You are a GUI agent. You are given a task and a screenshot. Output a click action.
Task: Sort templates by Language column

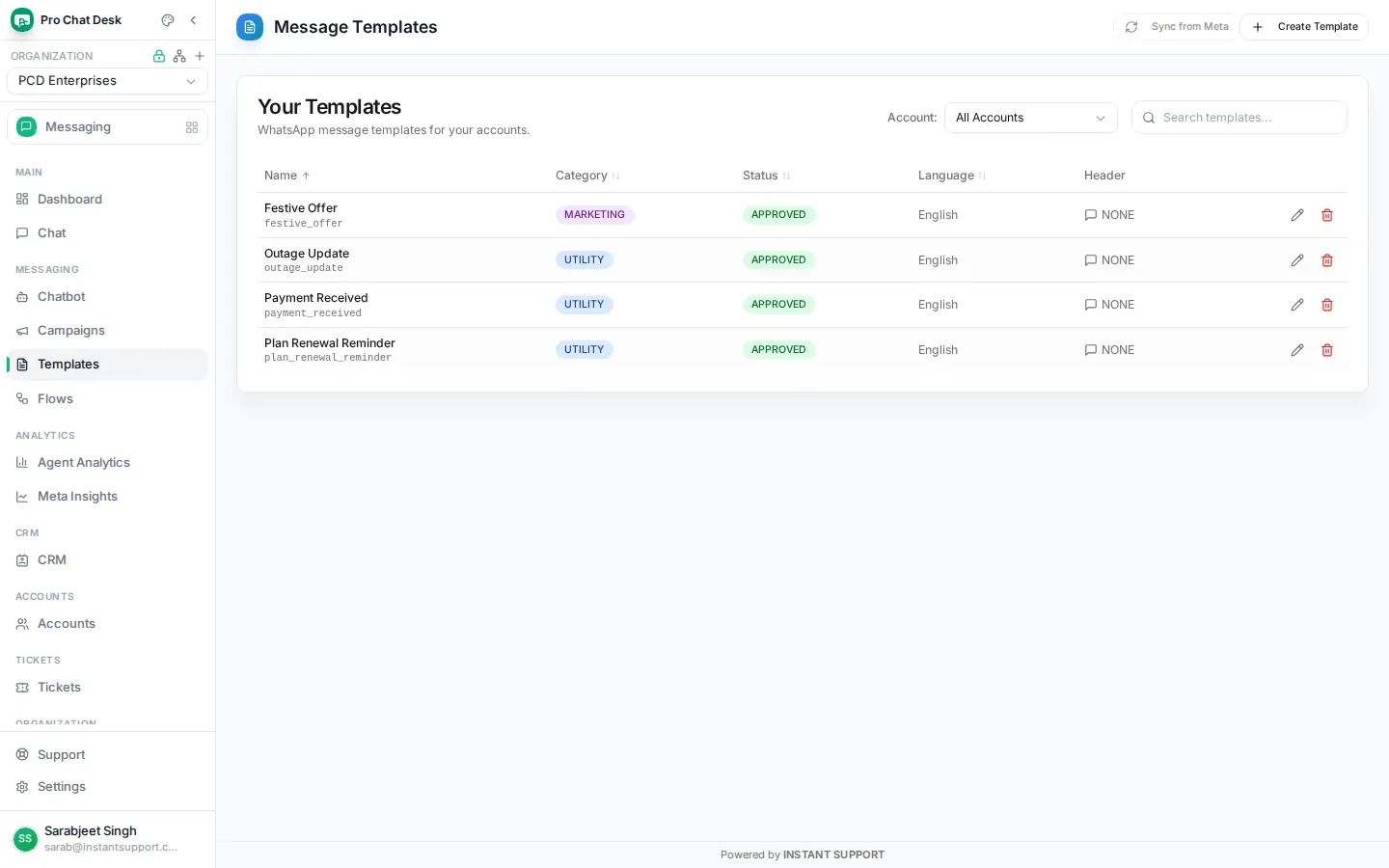click(952, 176)
